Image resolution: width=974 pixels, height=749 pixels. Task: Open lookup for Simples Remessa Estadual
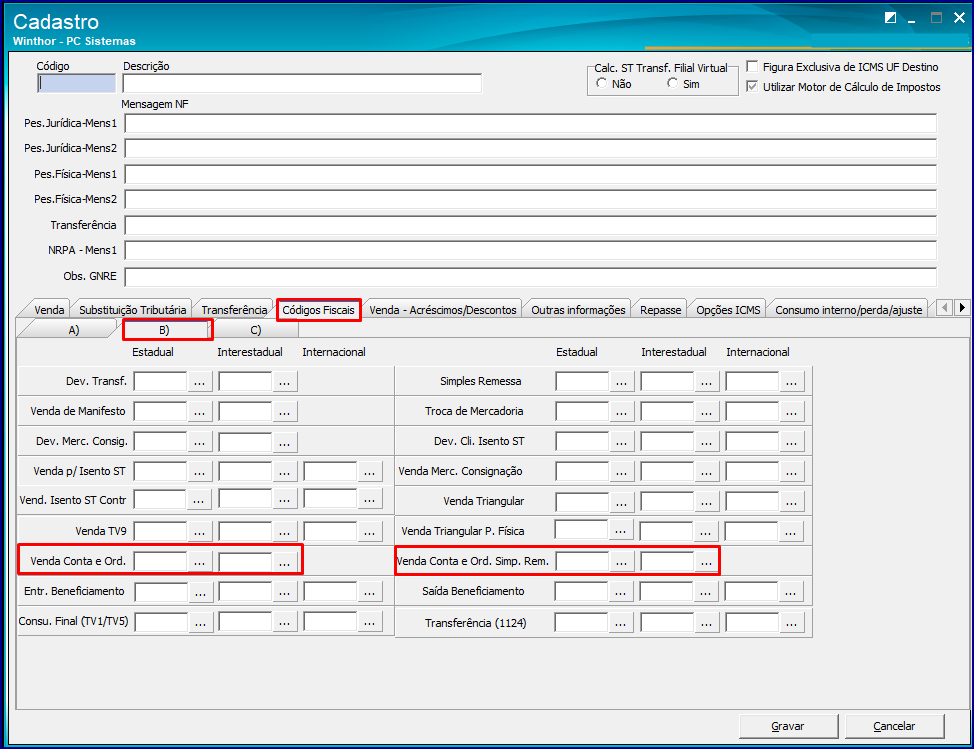point(621,382)
